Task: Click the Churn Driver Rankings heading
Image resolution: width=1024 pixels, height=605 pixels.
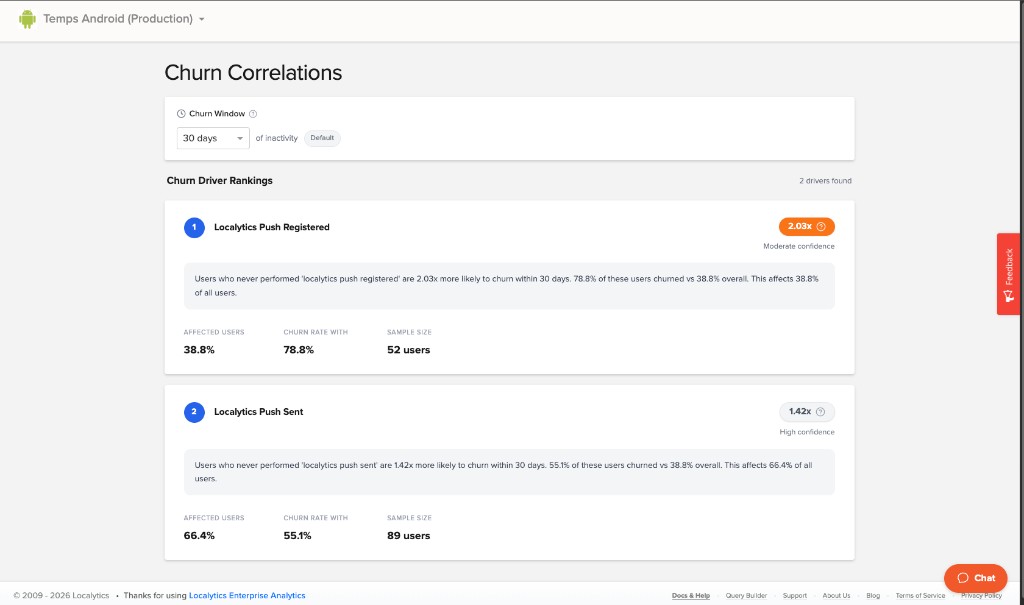Action: [x=219, y=181]
